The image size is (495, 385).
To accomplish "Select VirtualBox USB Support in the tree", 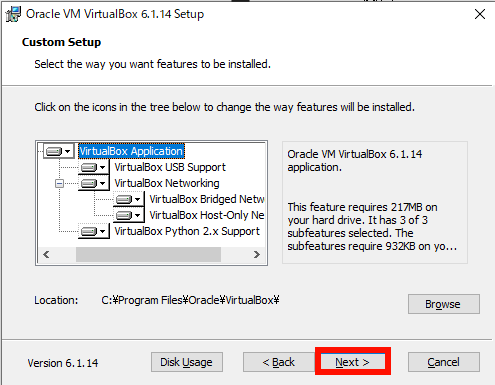I will (x=170, y=167).
